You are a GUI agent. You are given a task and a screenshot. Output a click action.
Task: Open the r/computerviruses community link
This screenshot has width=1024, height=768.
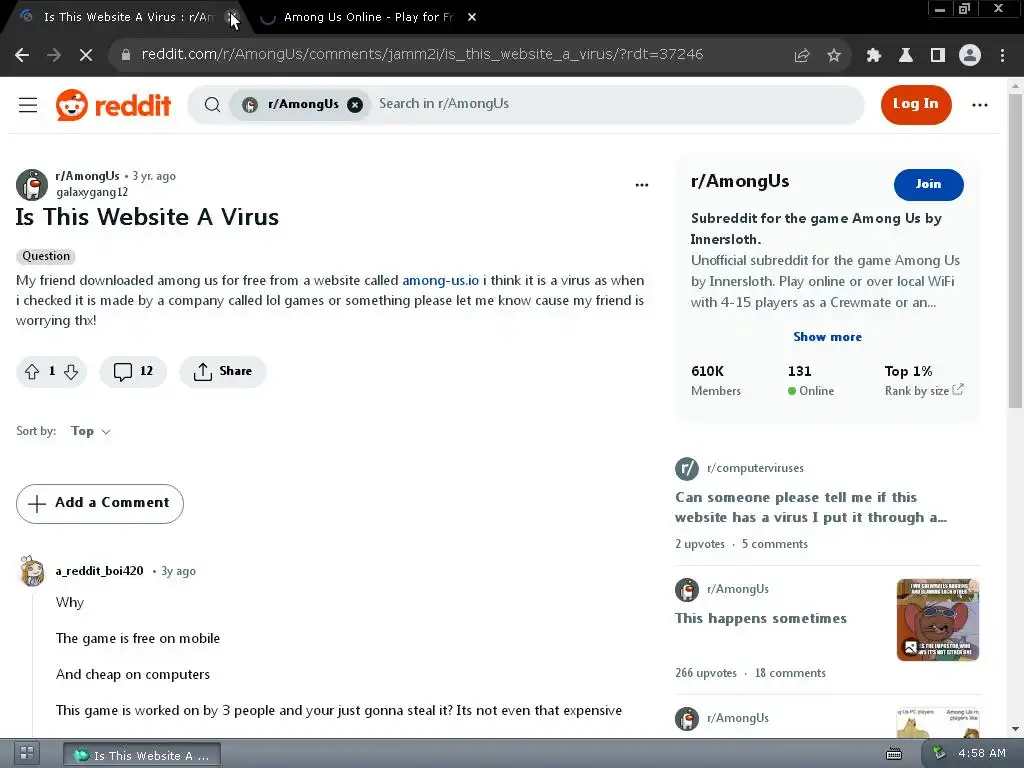(x=756, y=468)
